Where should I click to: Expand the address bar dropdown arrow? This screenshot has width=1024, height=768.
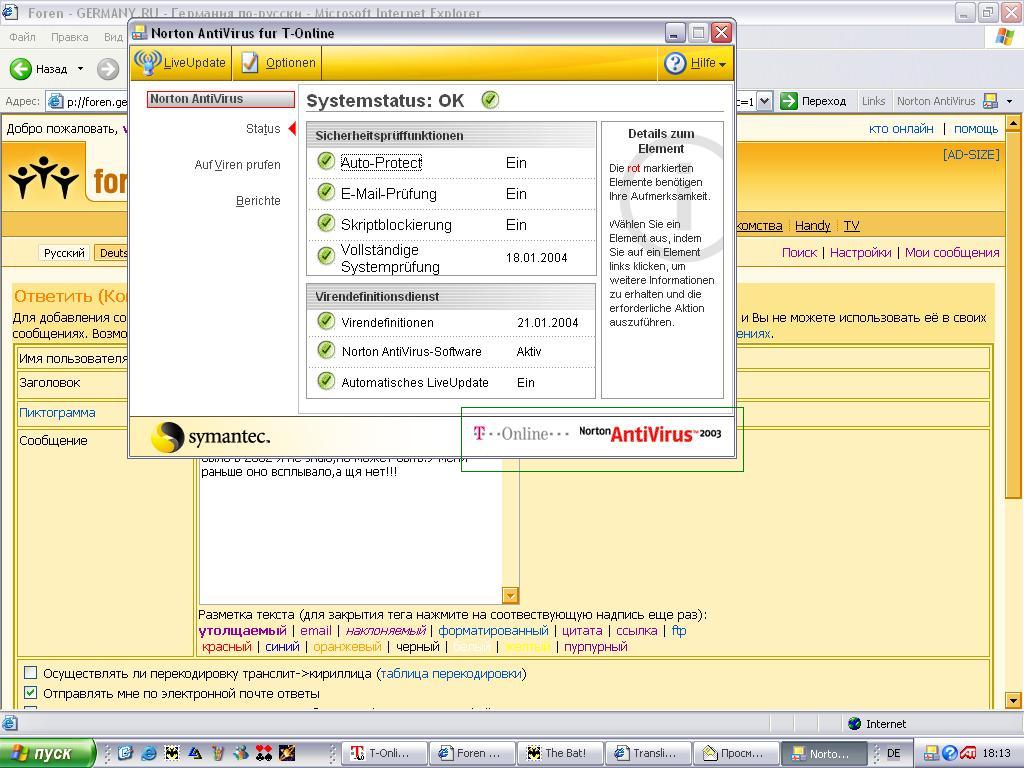(x=765, y=101)
